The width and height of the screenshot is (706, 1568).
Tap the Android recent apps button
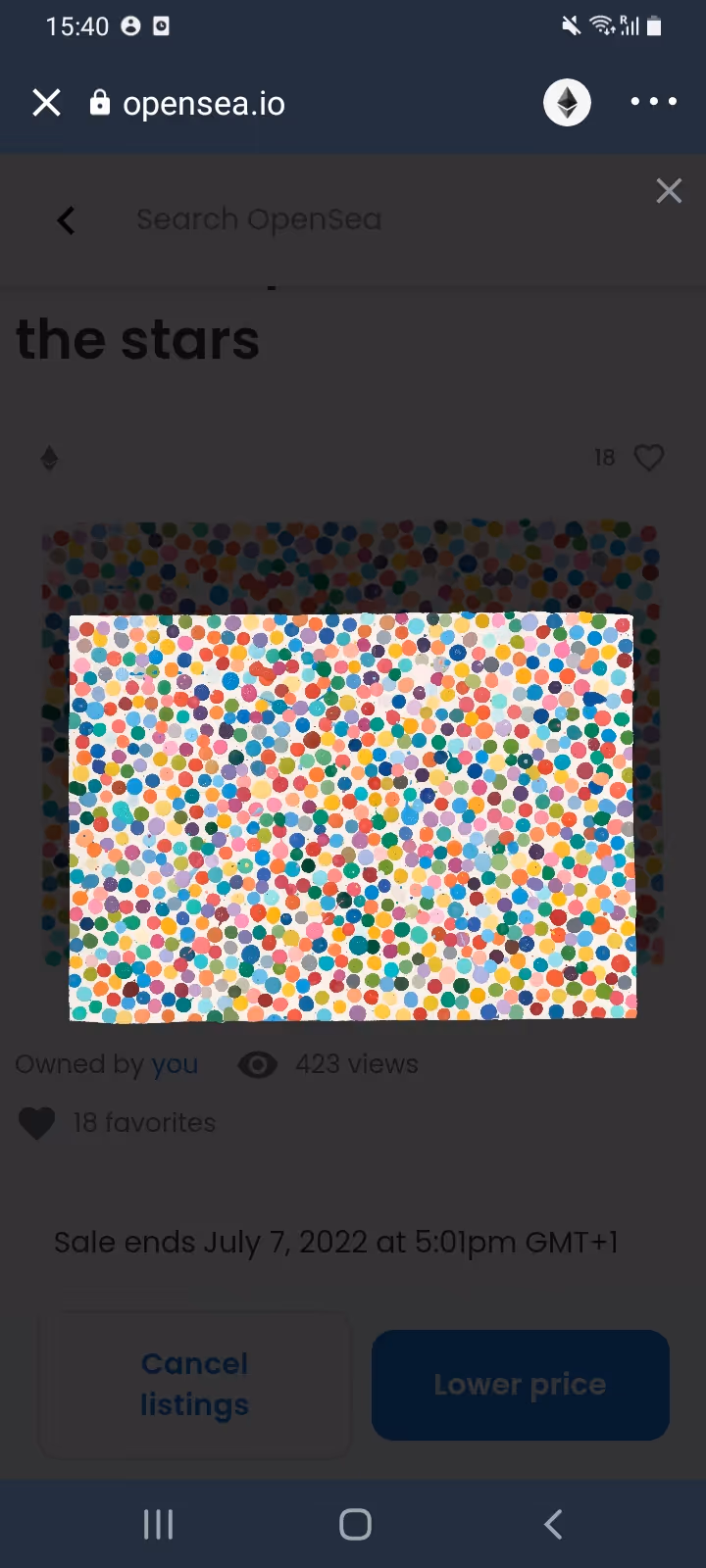pyautogui.click(x=158, y=1524)
